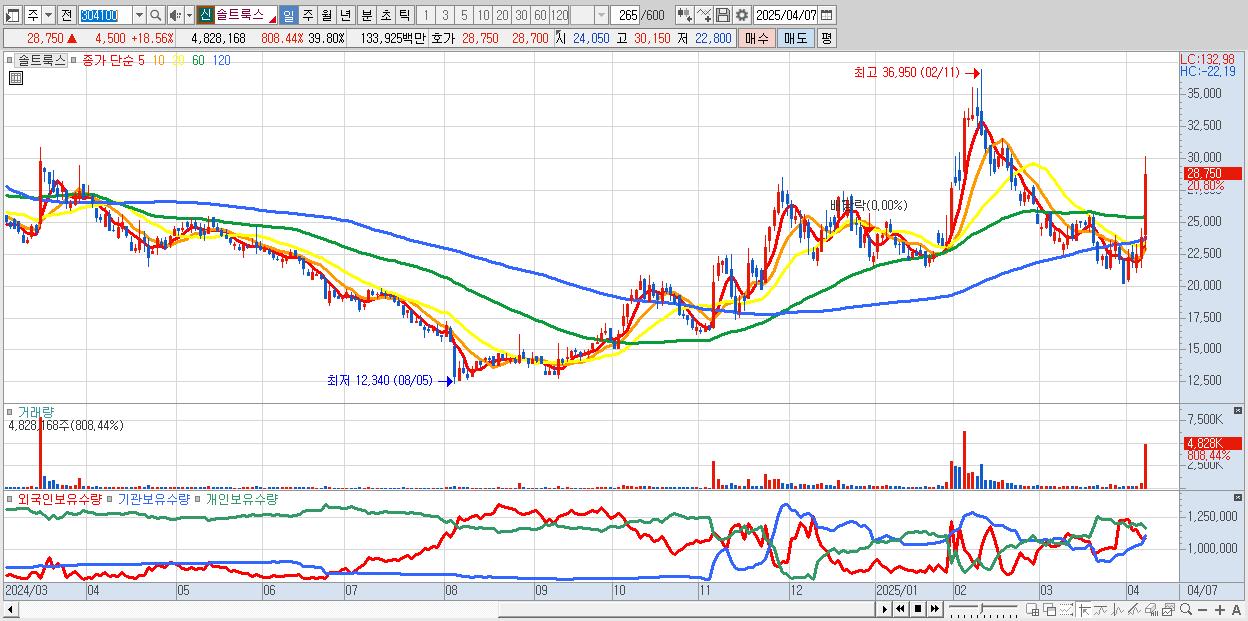The width and height of the screenshot is (1248, 621).
Task: Select the 1 interval button
Action: (x=425, y=15)
